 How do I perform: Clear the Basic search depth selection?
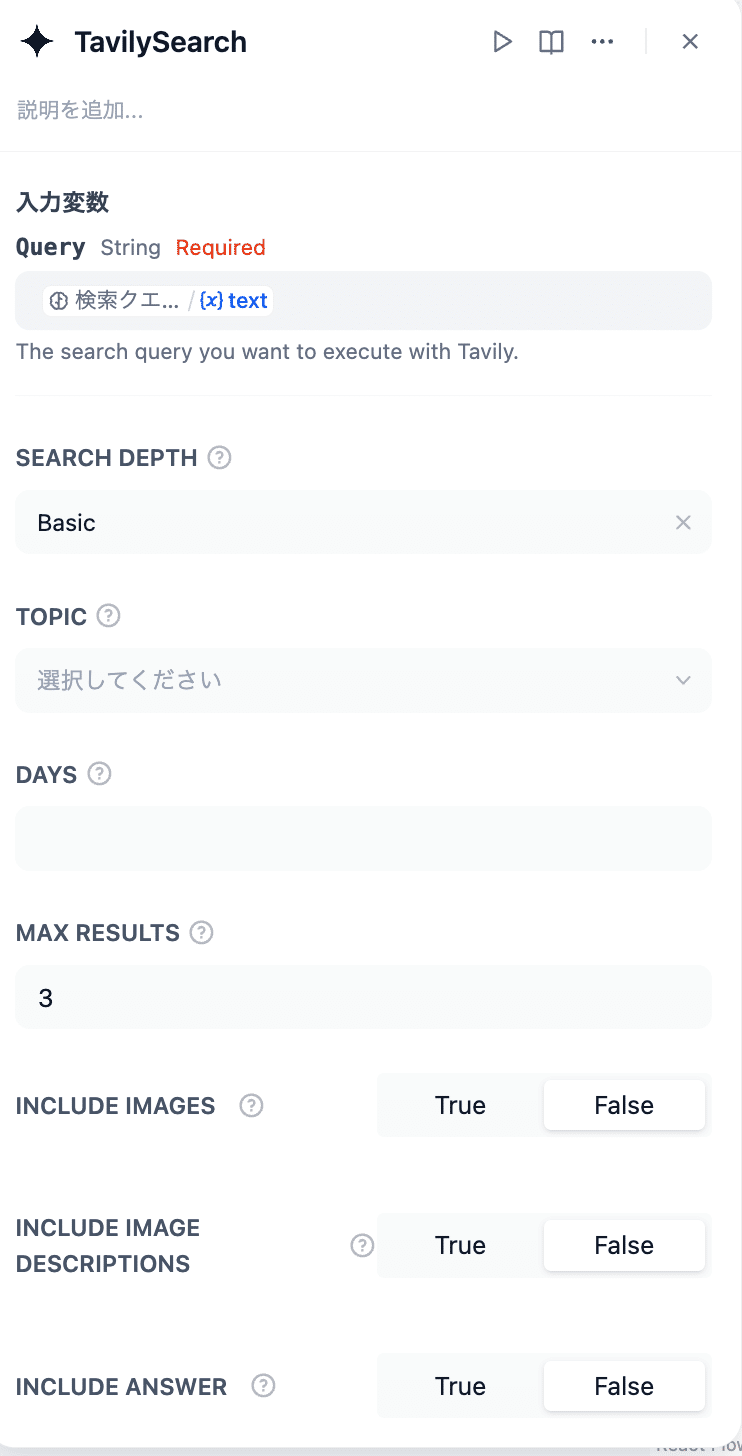click(x=683, y=522)
